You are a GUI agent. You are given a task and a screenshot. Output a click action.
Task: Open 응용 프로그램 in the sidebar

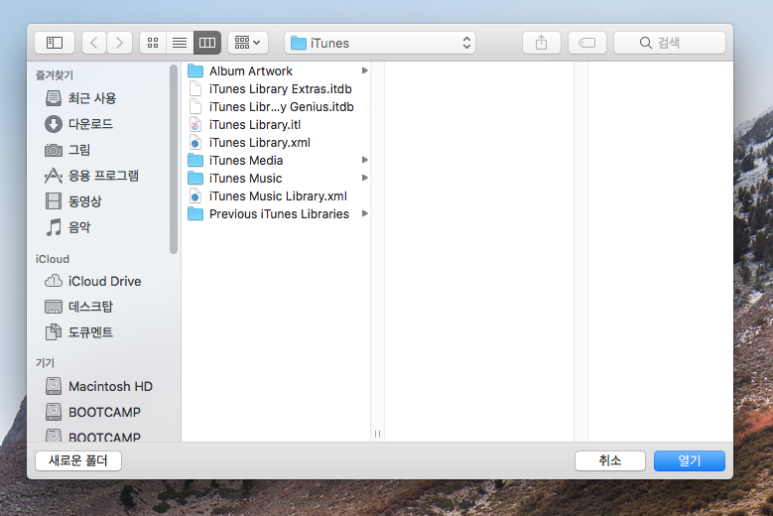click(x=103, y=175)
